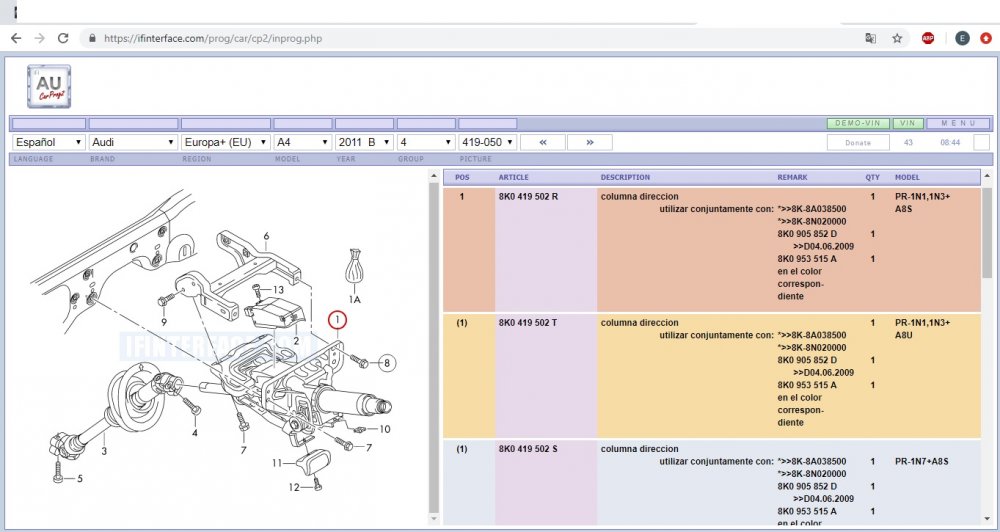The image size is (1000, 532).
Task: Open the Year dropdown showing 2011 B
Action: click(364, 142)
